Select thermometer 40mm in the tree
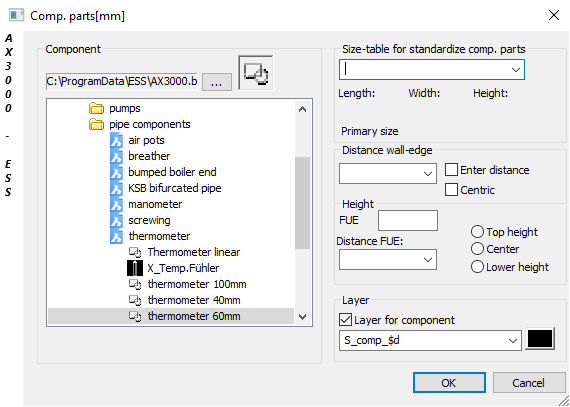The width and height of the screenshot is (570, 407). coord(194,300)
